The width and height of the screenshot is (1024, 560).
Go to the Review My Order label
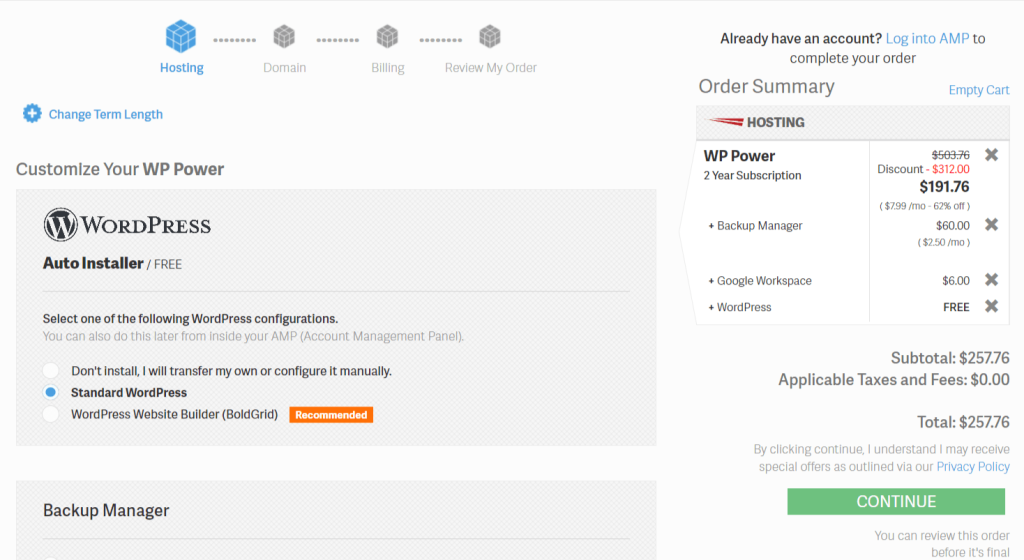click(490, 68)
